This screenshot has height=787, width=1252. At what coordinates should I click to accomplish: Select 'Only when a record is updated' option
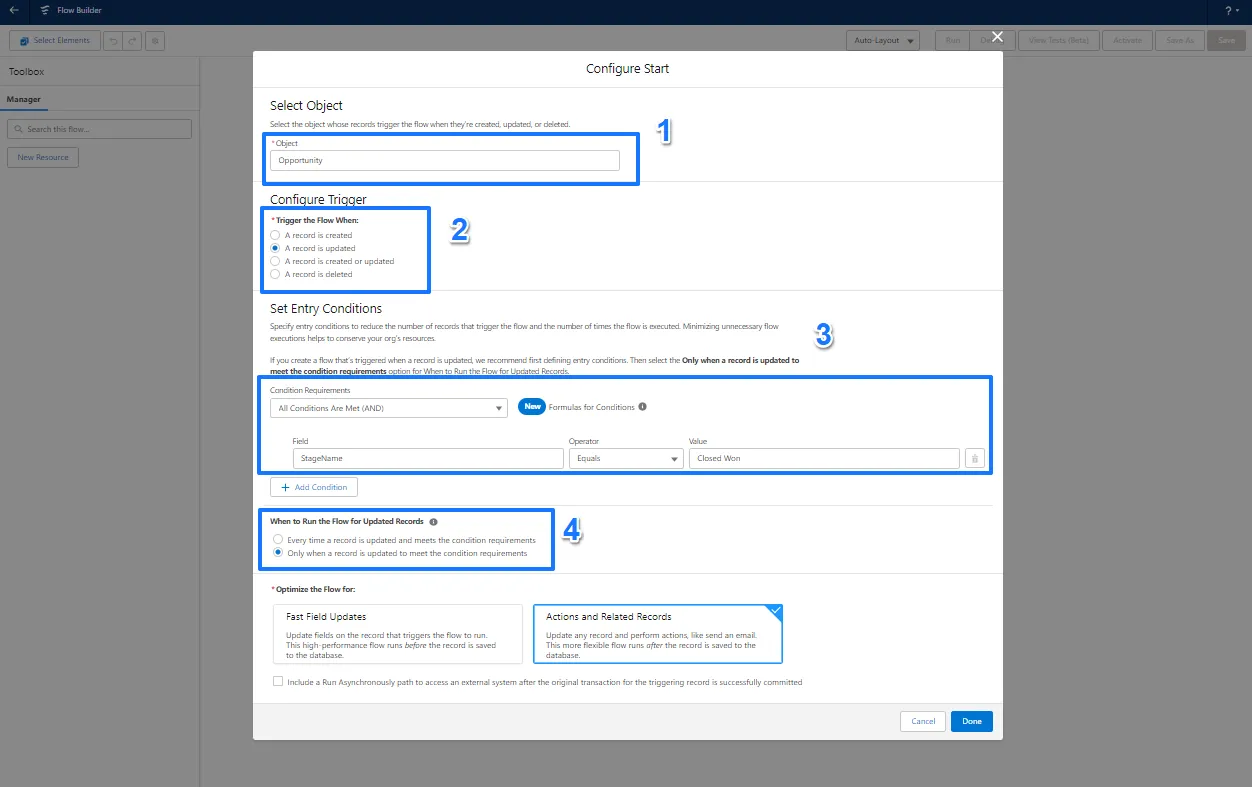[x=278, y=553]
